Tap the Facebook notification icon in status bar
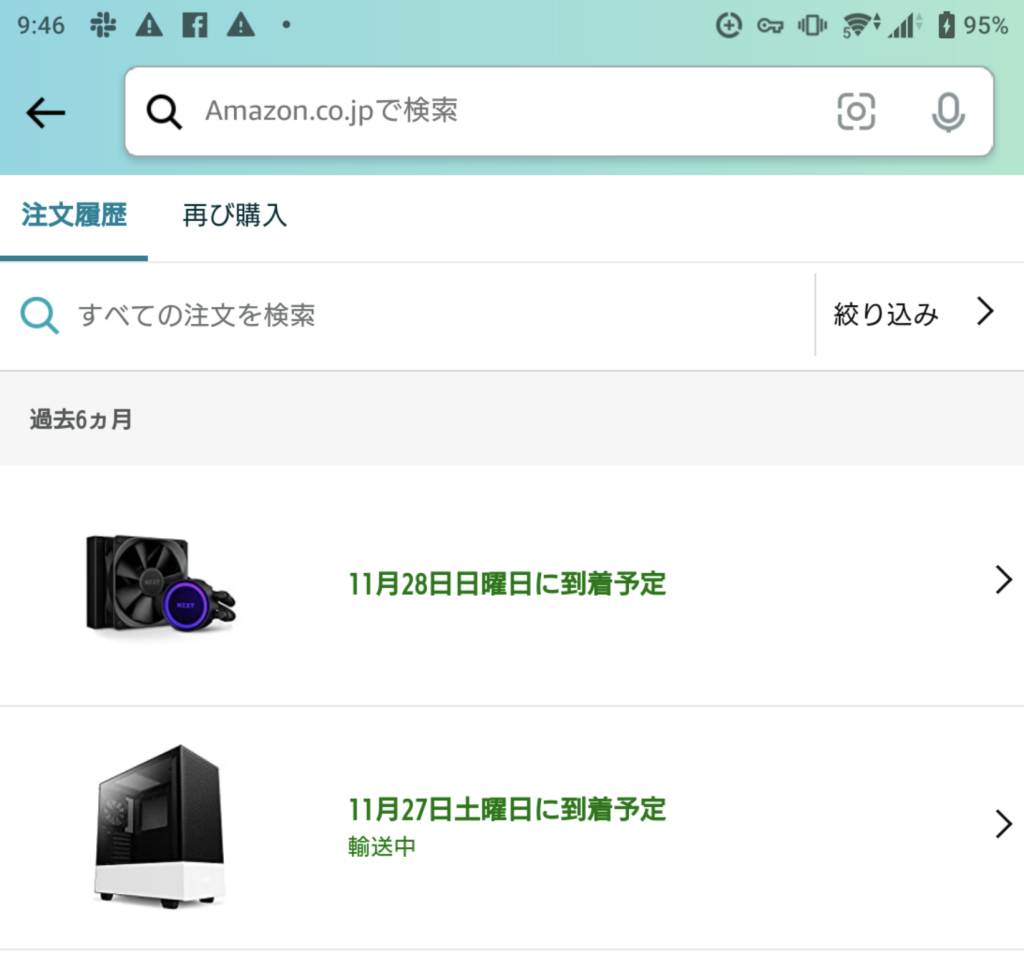 click(x=194, y=26)
